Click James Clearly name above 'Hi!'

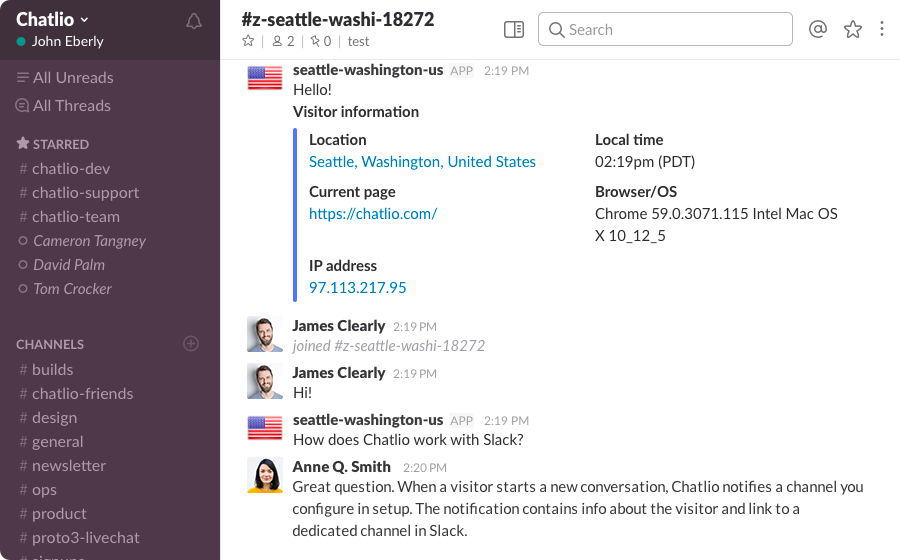[339, 373]
